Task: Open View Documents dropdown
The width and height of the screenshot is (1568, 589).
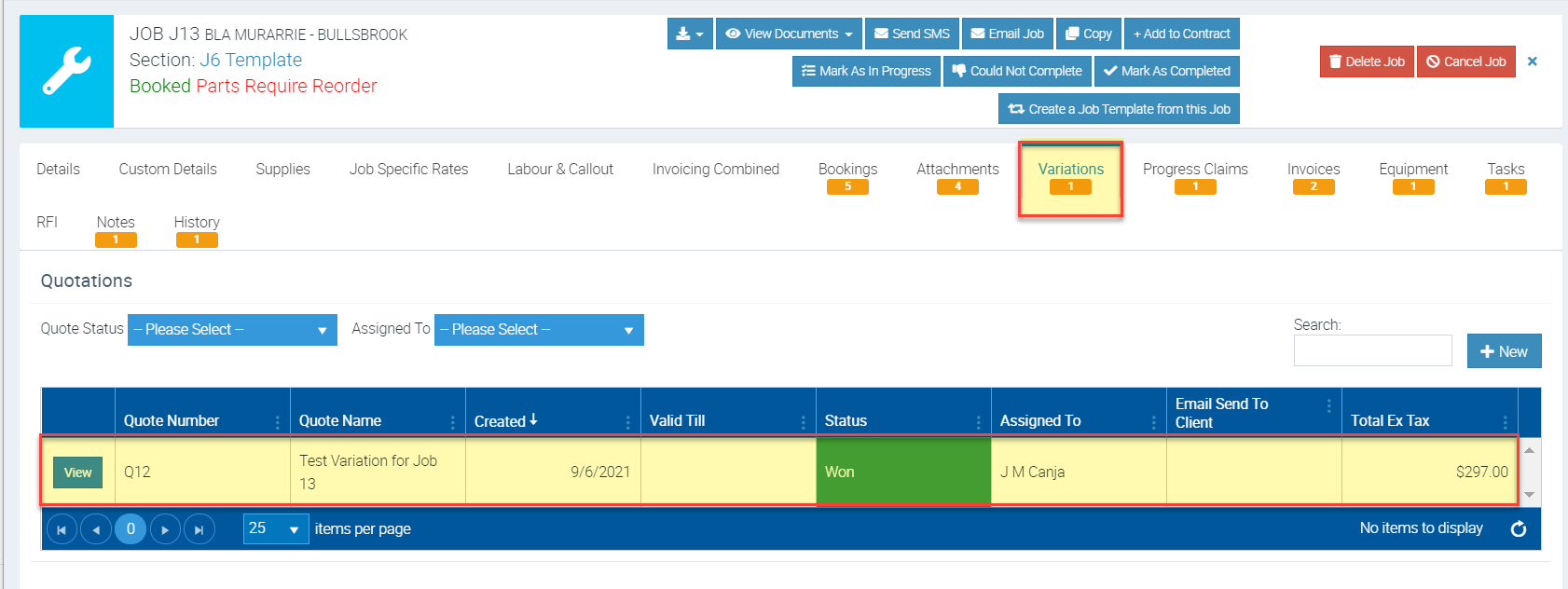Action: click(789, 34)
